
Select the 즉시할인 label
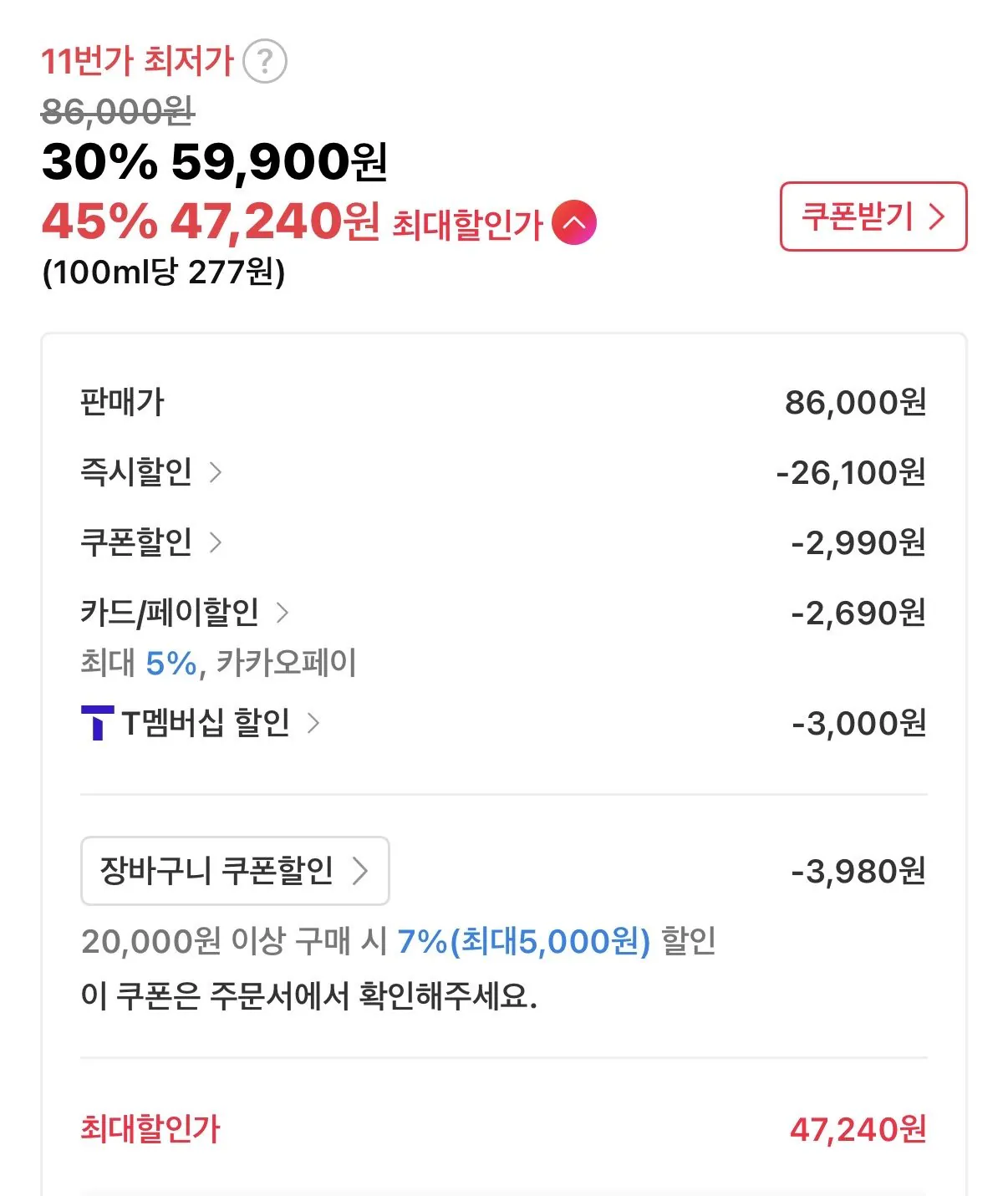pyautogui.click(x=136, y=472)
